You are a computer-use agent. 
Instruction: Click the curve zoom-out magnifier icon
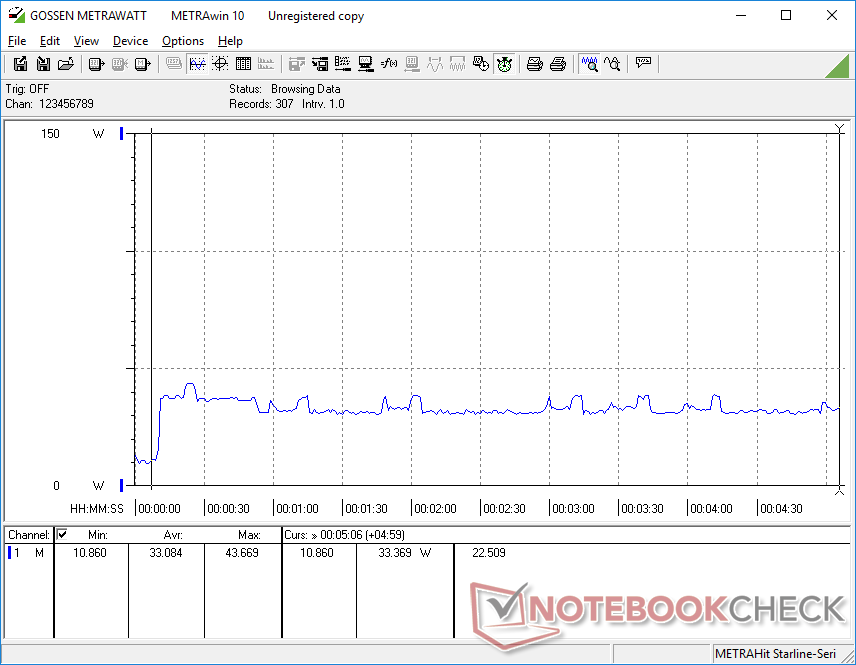tap(613, 64)
